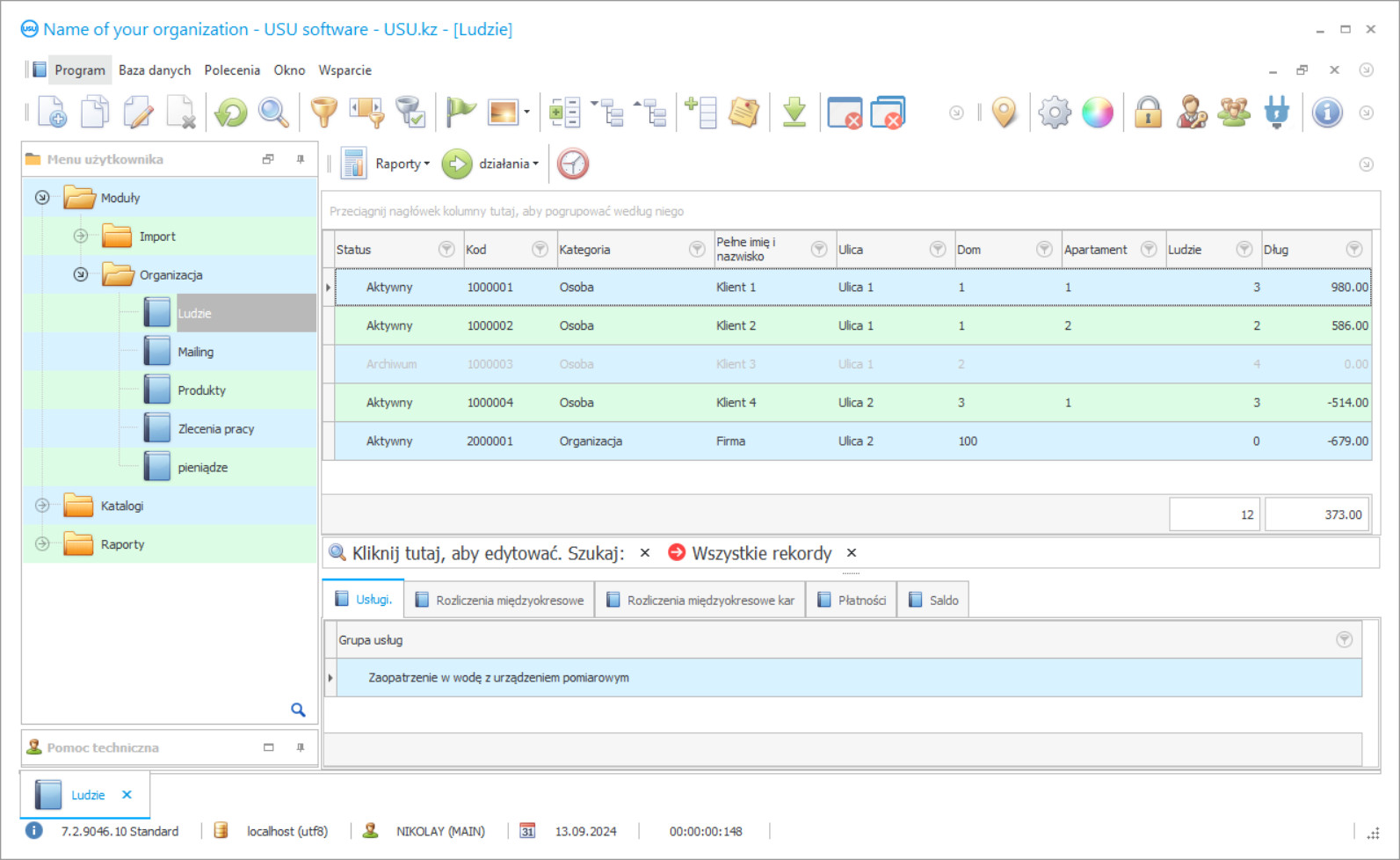Click the green refresh icon
1400x860 pixels.
click(231, 113)
